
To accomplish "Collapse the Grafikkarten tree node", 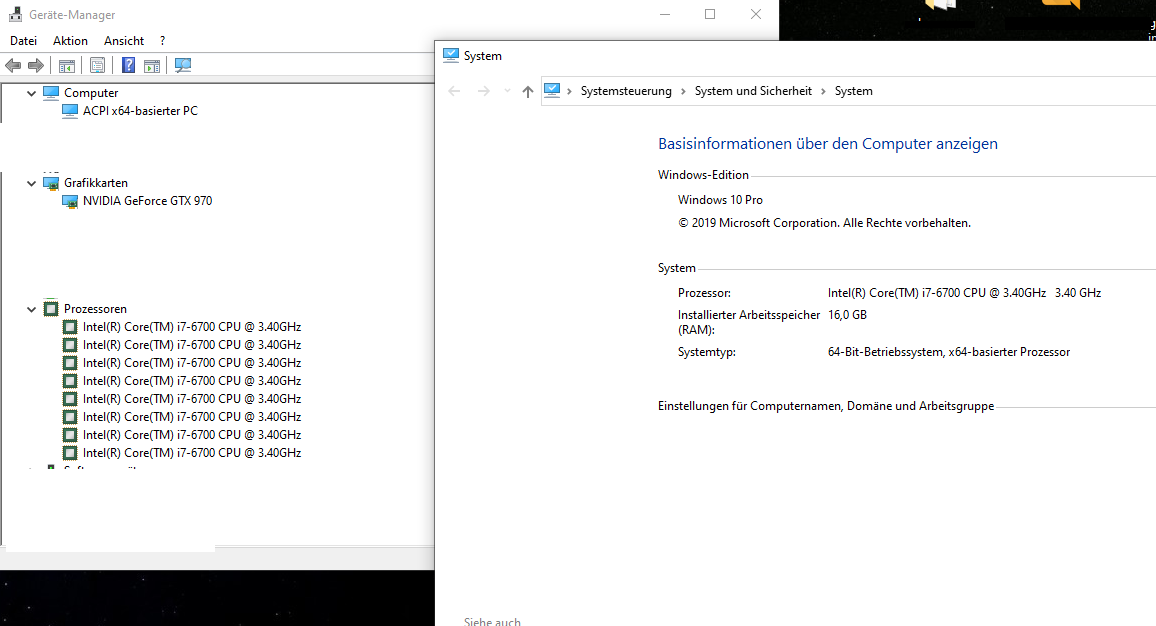I will pos(32,183).
